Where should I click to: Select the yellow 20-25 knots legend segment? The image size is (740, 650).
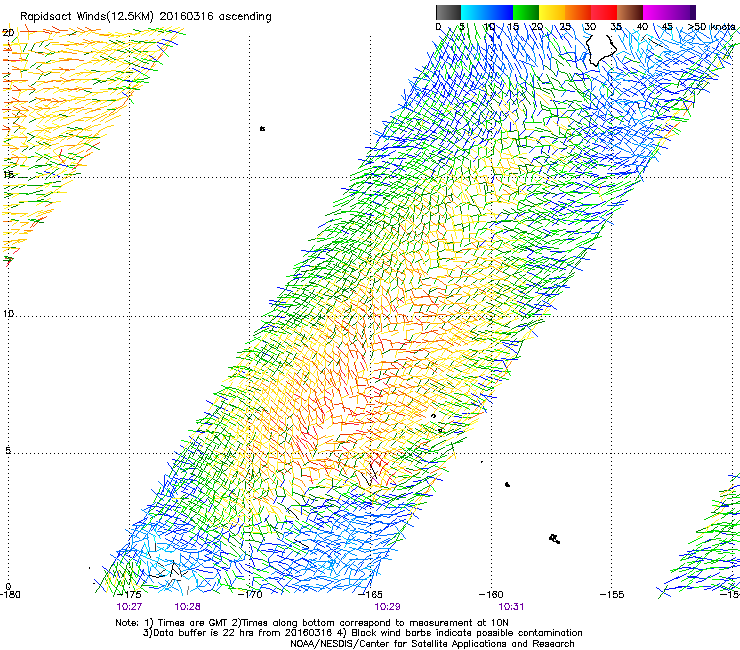coord(552,12)
